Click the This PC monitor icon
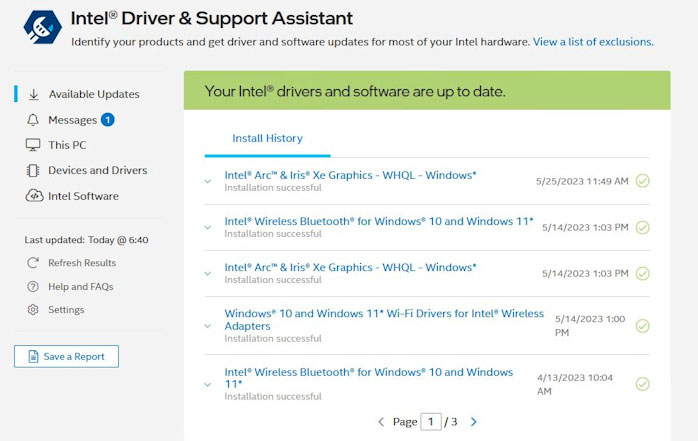The width and height of the screenshot is (698, 441). coord(33,145)
